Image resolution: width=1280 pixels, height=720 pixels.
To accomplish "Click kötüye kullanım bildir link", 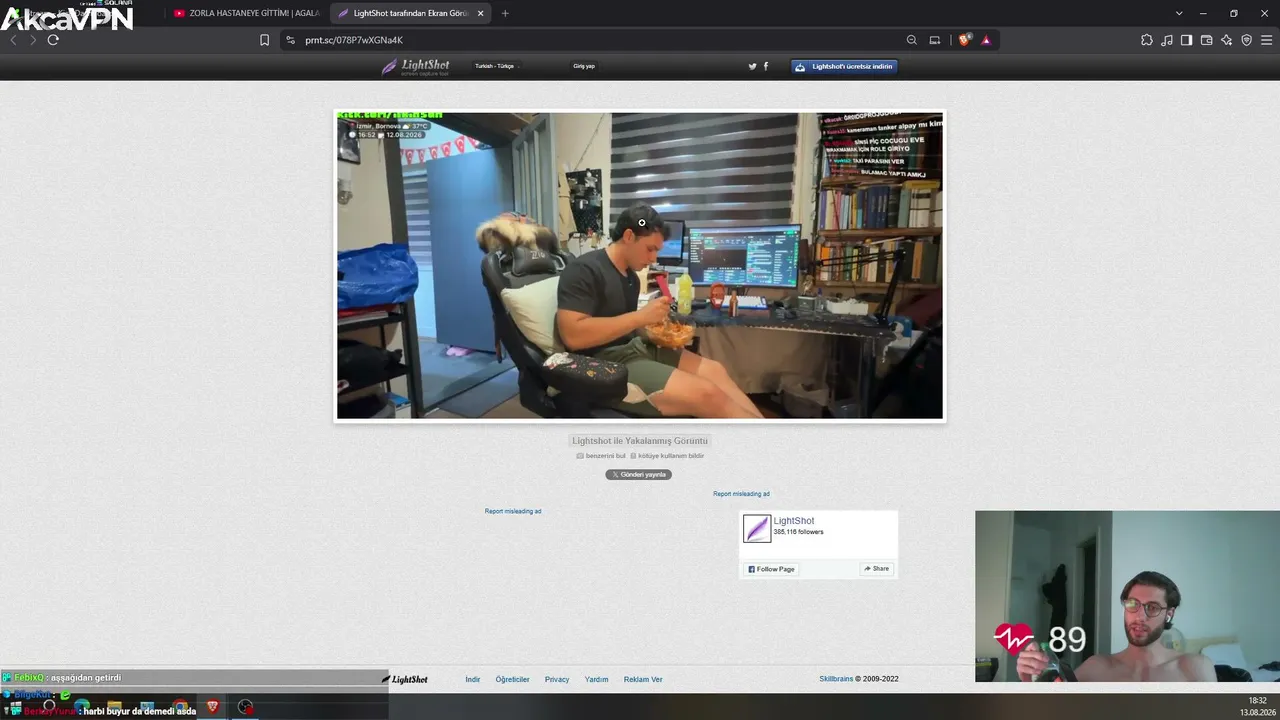I will click(667, 456).
